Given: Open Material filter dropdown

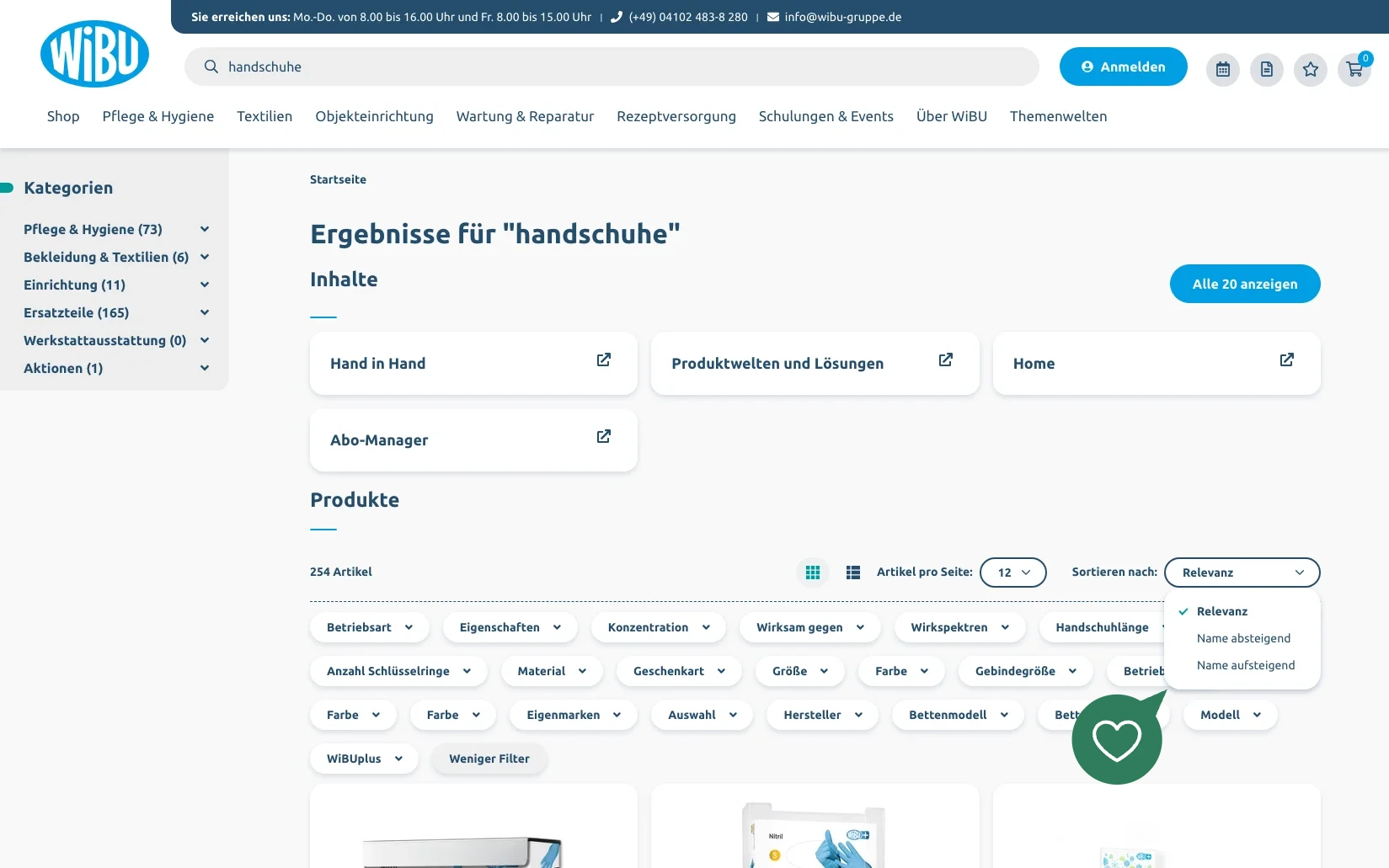Looking at the screenshot, I should point(553,671).
